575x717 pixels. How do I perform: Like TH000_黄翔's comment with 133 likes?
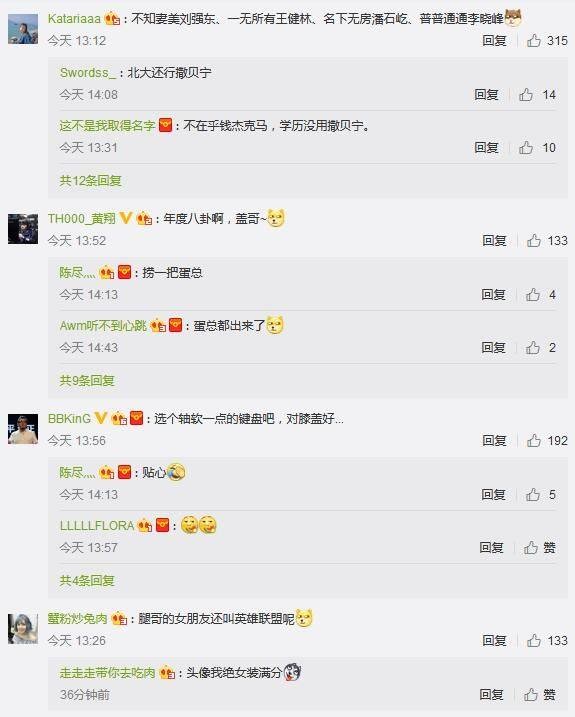point(533,241)
